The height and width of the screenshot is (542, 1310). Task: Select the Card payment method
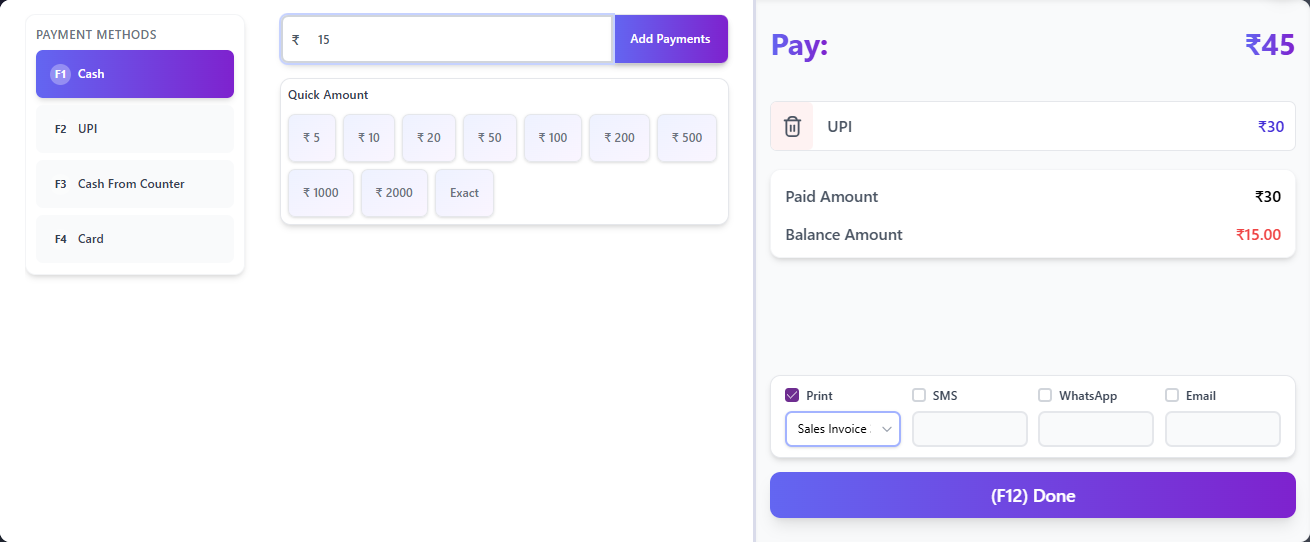tap(135, 239)
